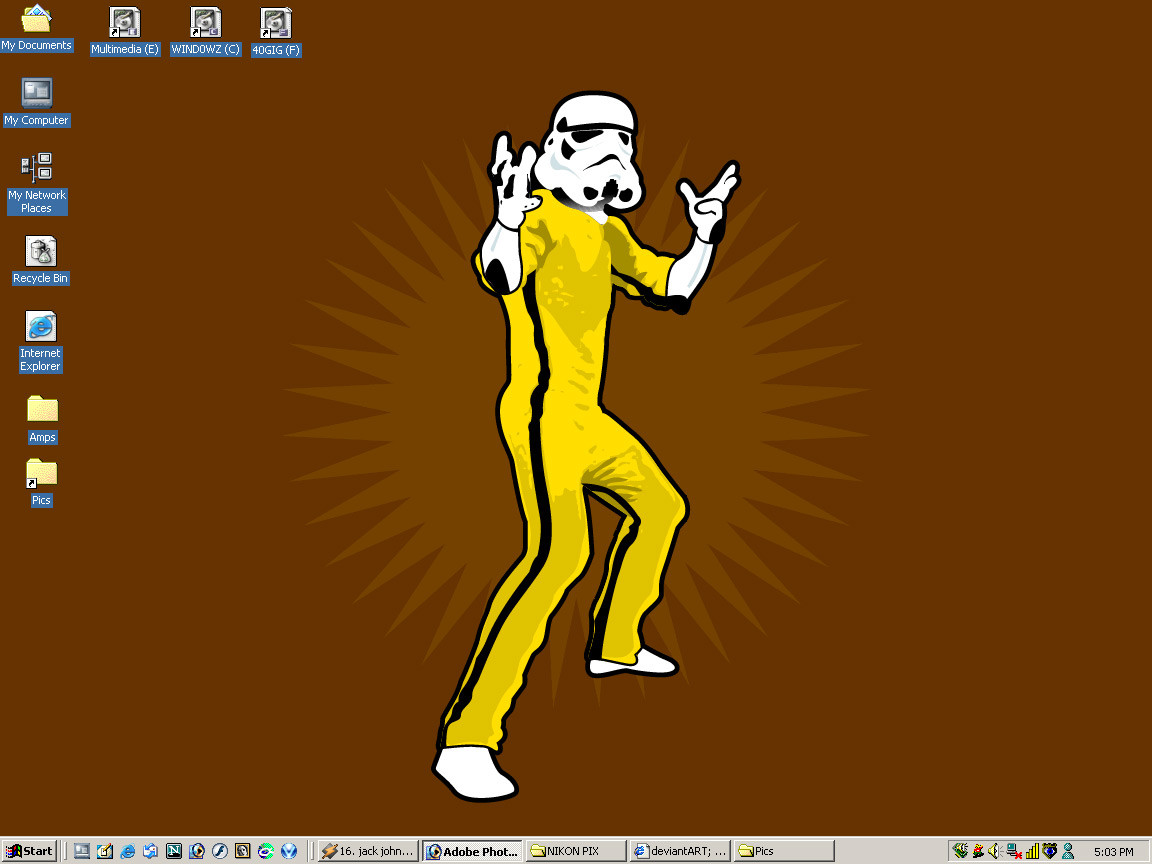Select the Amps folder on the desktop
The width and height of the screenshot is (1152, 864).
click(42, 419)
